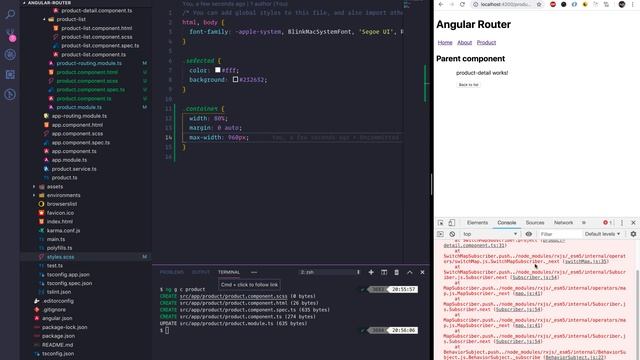Viewport: 640px width, 360px height.
Task: Pick the #232632 background color swatch
Action: (x=236, y=80)
